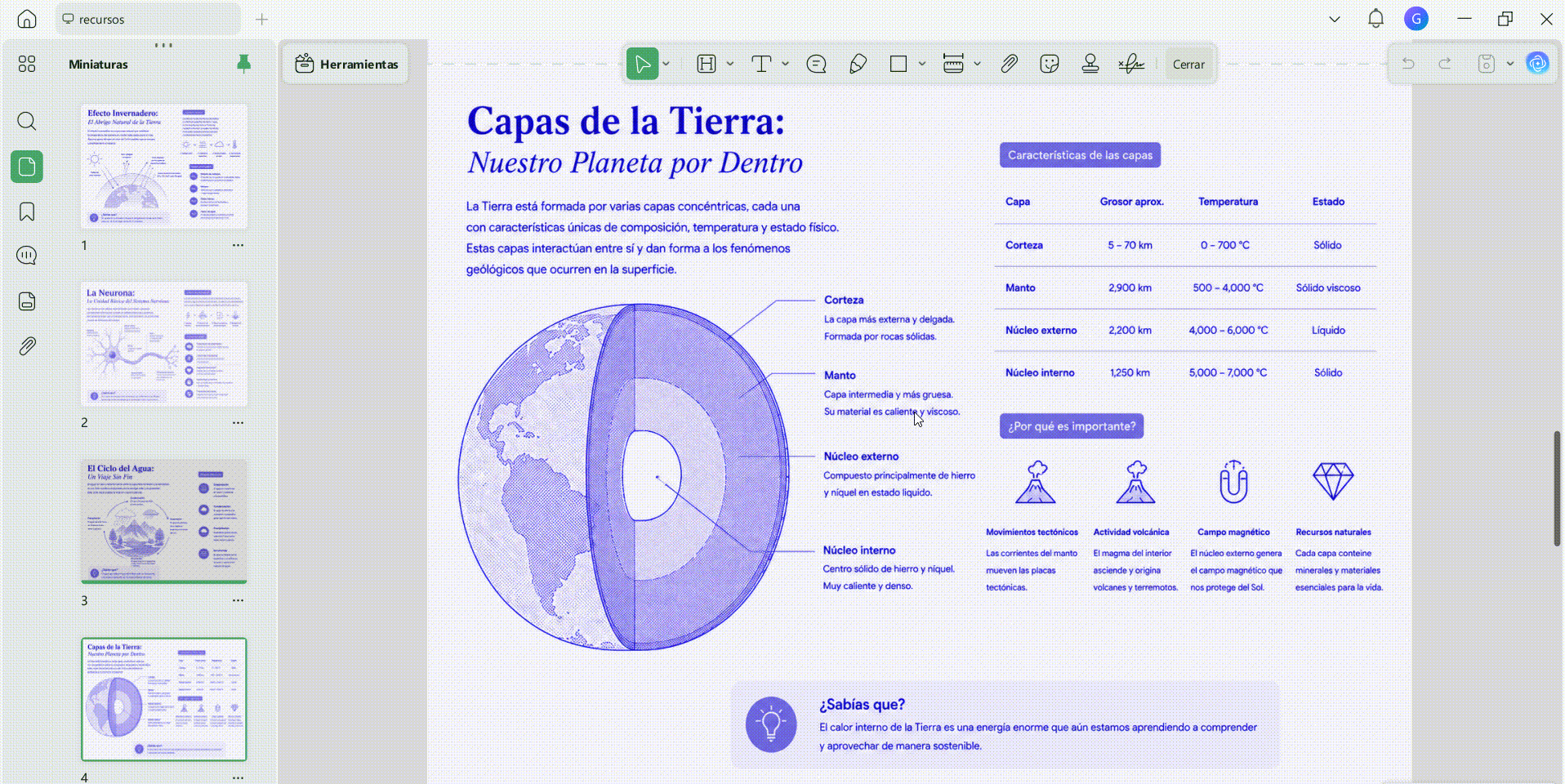Click the '¿Sabías que?' heading

pos(862,704)
